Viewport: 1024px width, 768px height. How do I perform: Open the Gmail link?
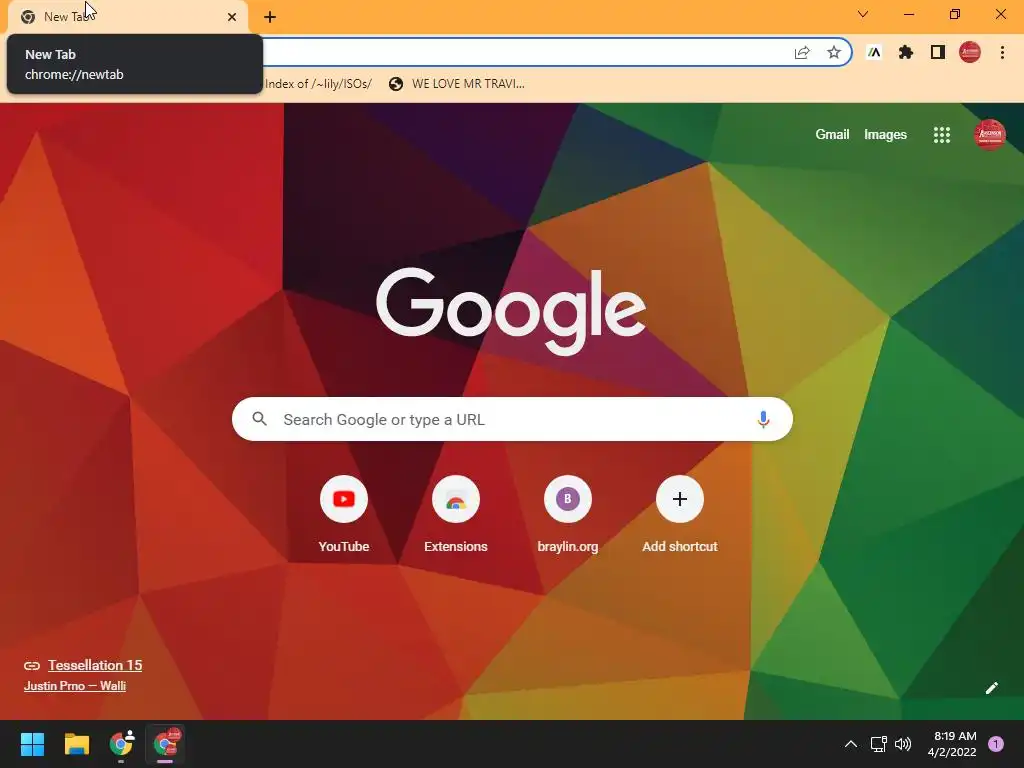coord(832,135)
